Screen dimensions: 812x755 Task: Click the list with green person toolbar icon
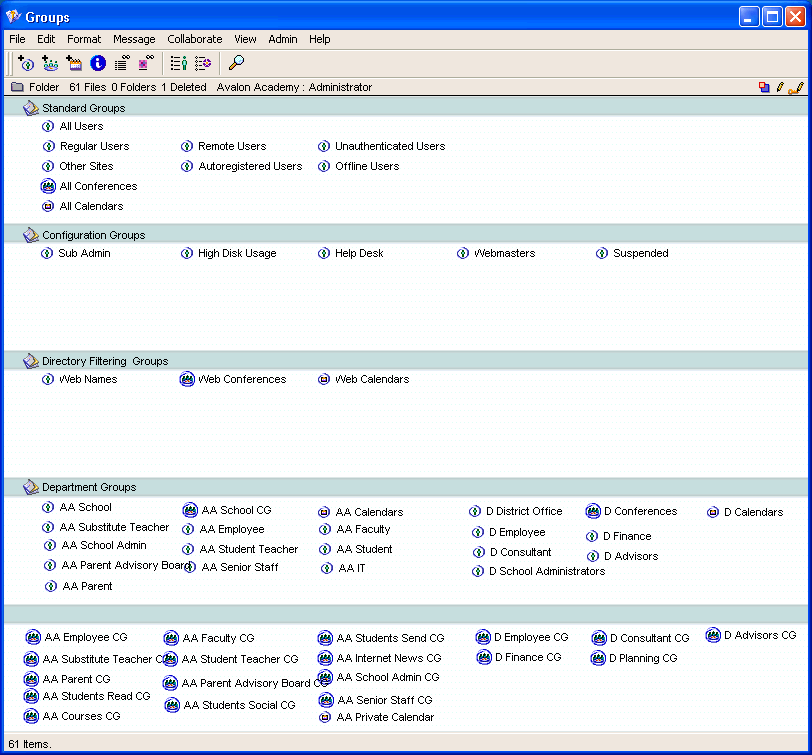tap(178, 63)
